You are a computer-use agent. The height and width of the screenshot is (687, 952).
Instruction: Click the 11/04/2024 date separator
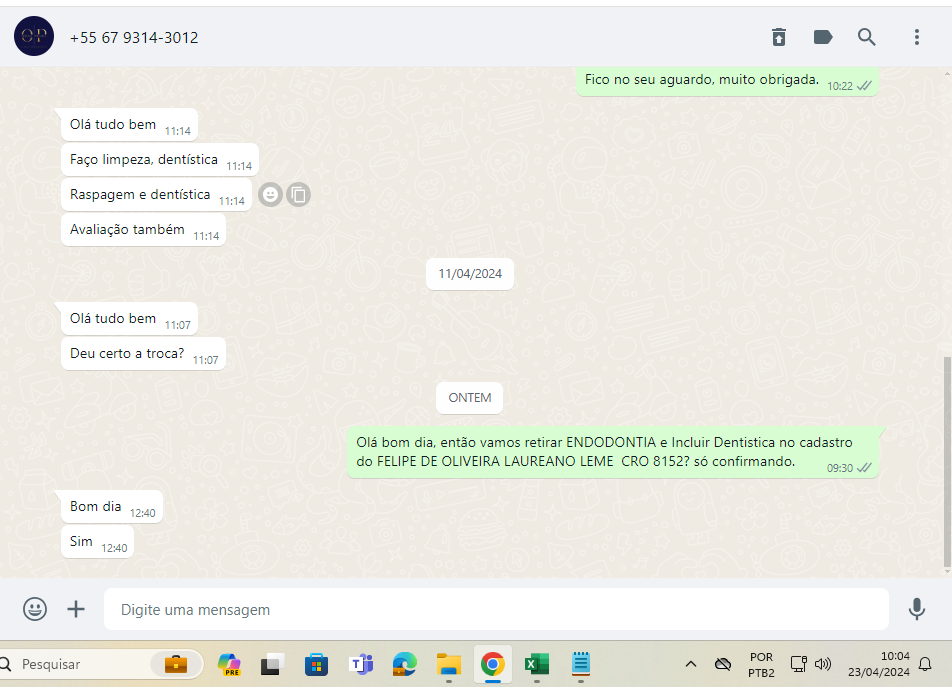point(470,274)
